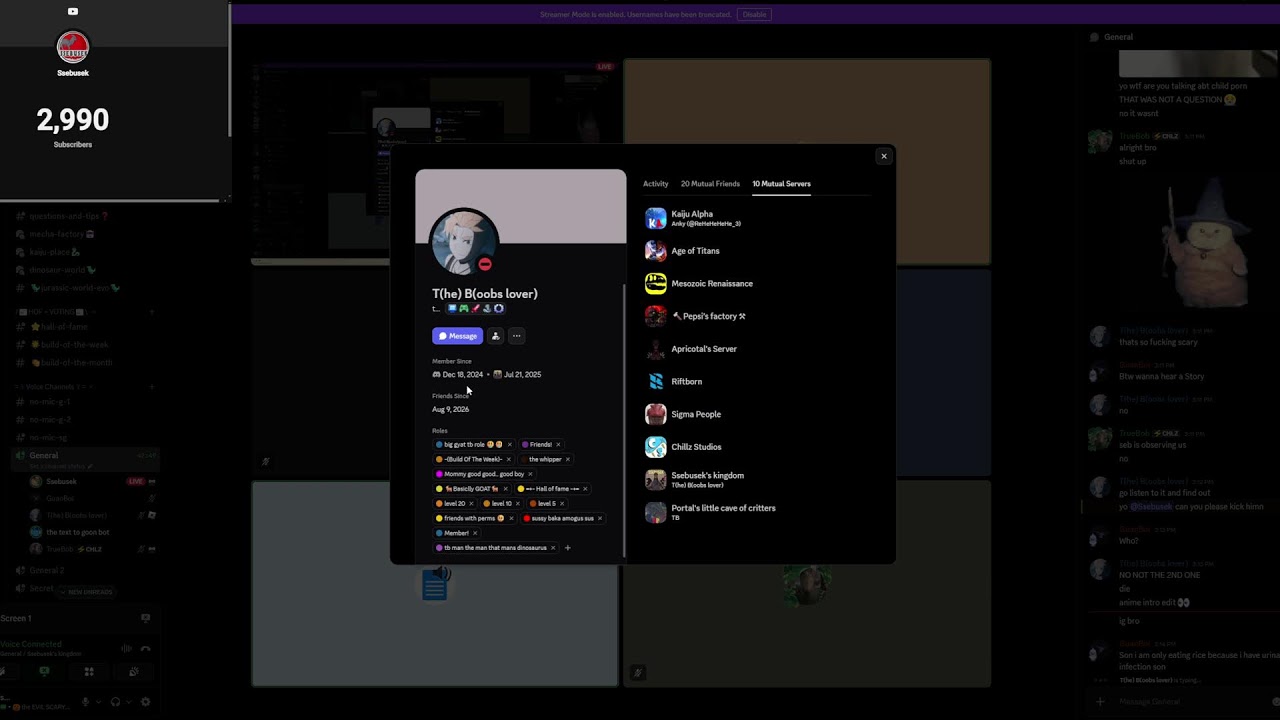The width and height of the screenshot is (1280, 720).
Task: Click the profile avatar picture
Action: click(x=463, y=241)
